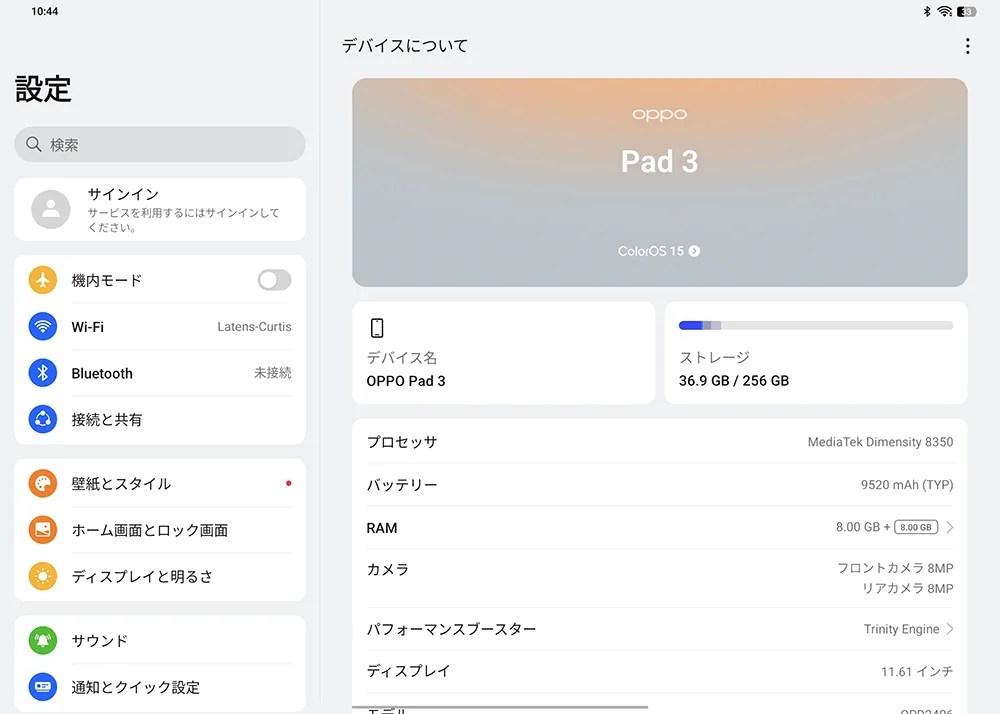The height and width of the screenshot is (714, 1000).
Task: Open the デバイス名 OPPO Pad 3 card
Action: [x=504, y=353]
